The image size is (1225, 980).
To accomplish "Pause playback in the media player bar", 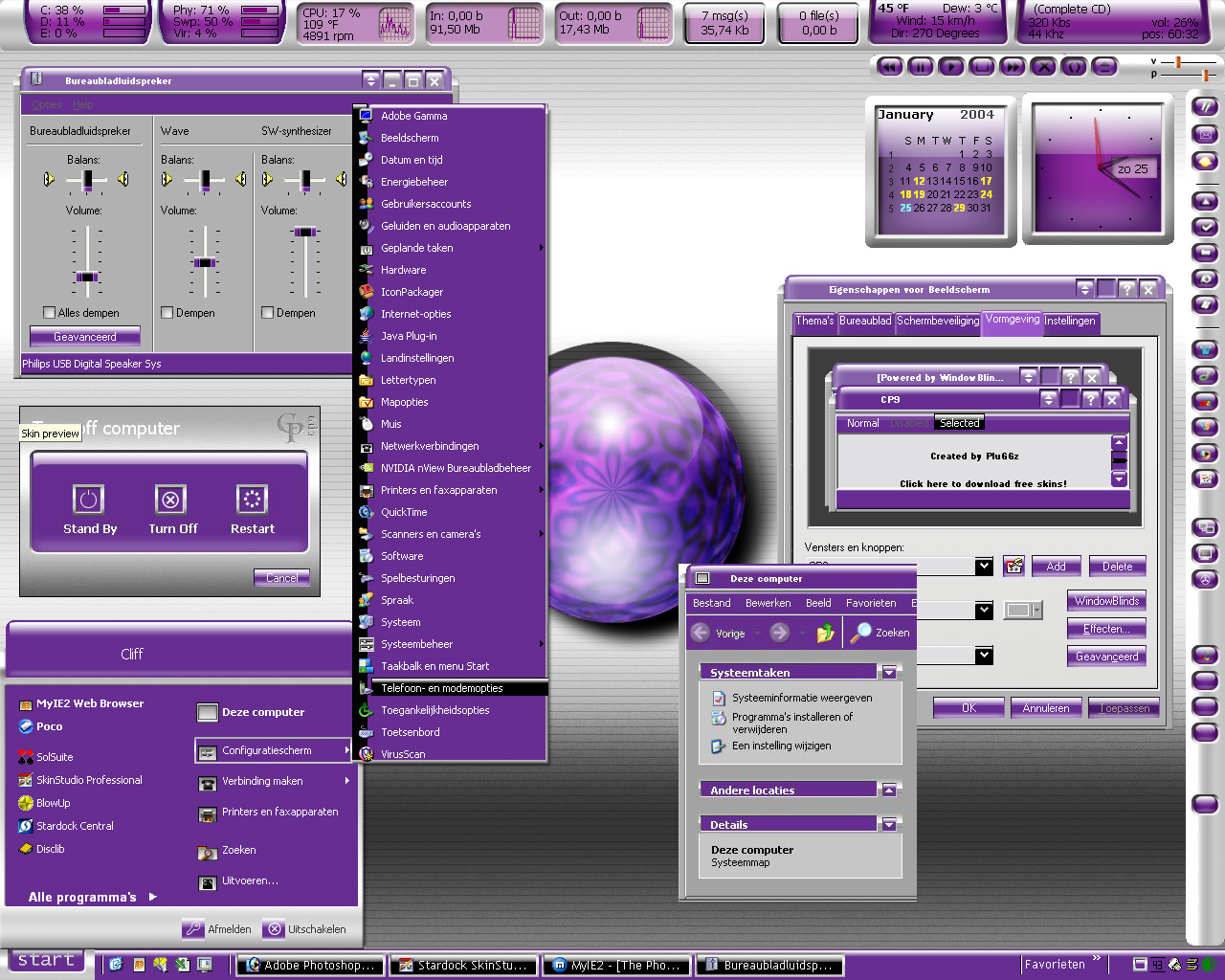I will pyautogui.click(x=921, y=67).
